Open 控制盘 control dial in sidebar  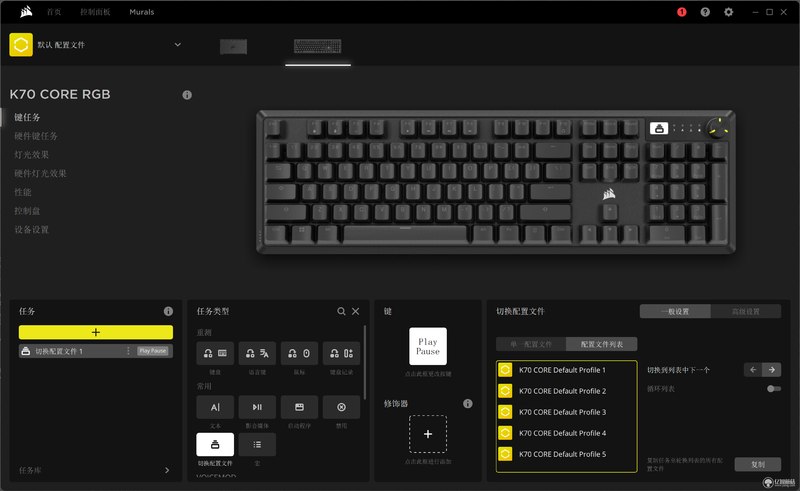(x=27, y=211)
